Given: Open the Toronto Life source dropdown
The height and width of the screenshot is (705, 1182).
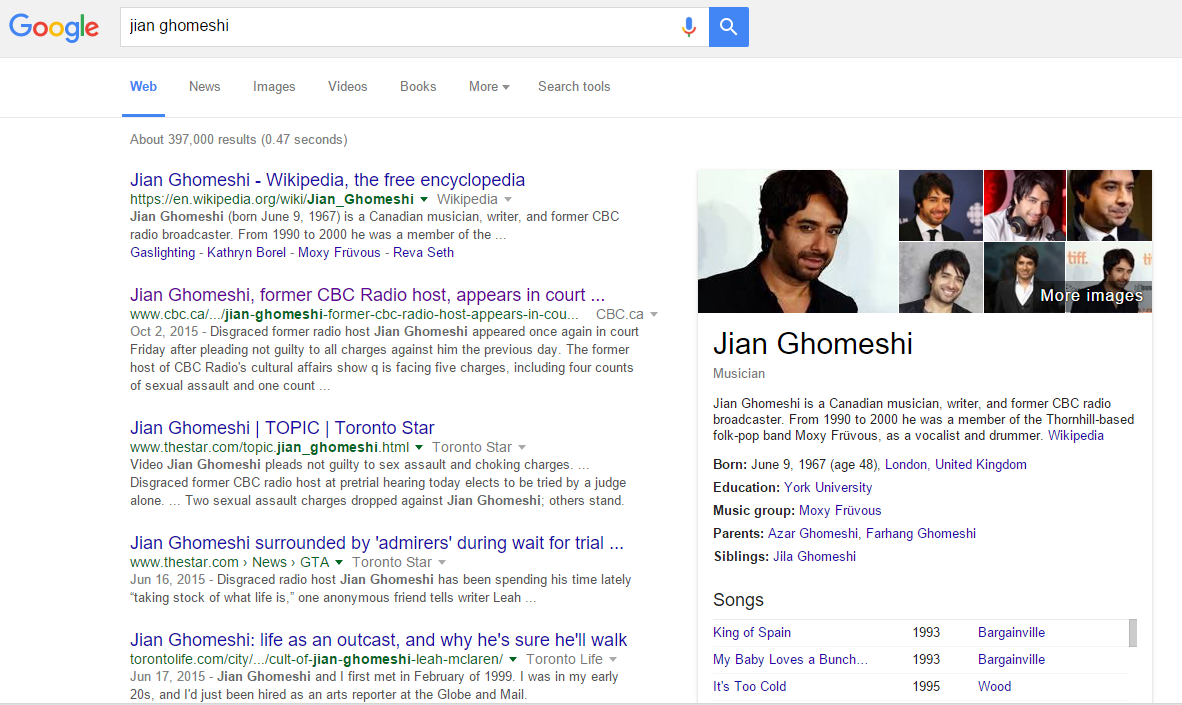Looking at the screenshot, I should [613, 660].
